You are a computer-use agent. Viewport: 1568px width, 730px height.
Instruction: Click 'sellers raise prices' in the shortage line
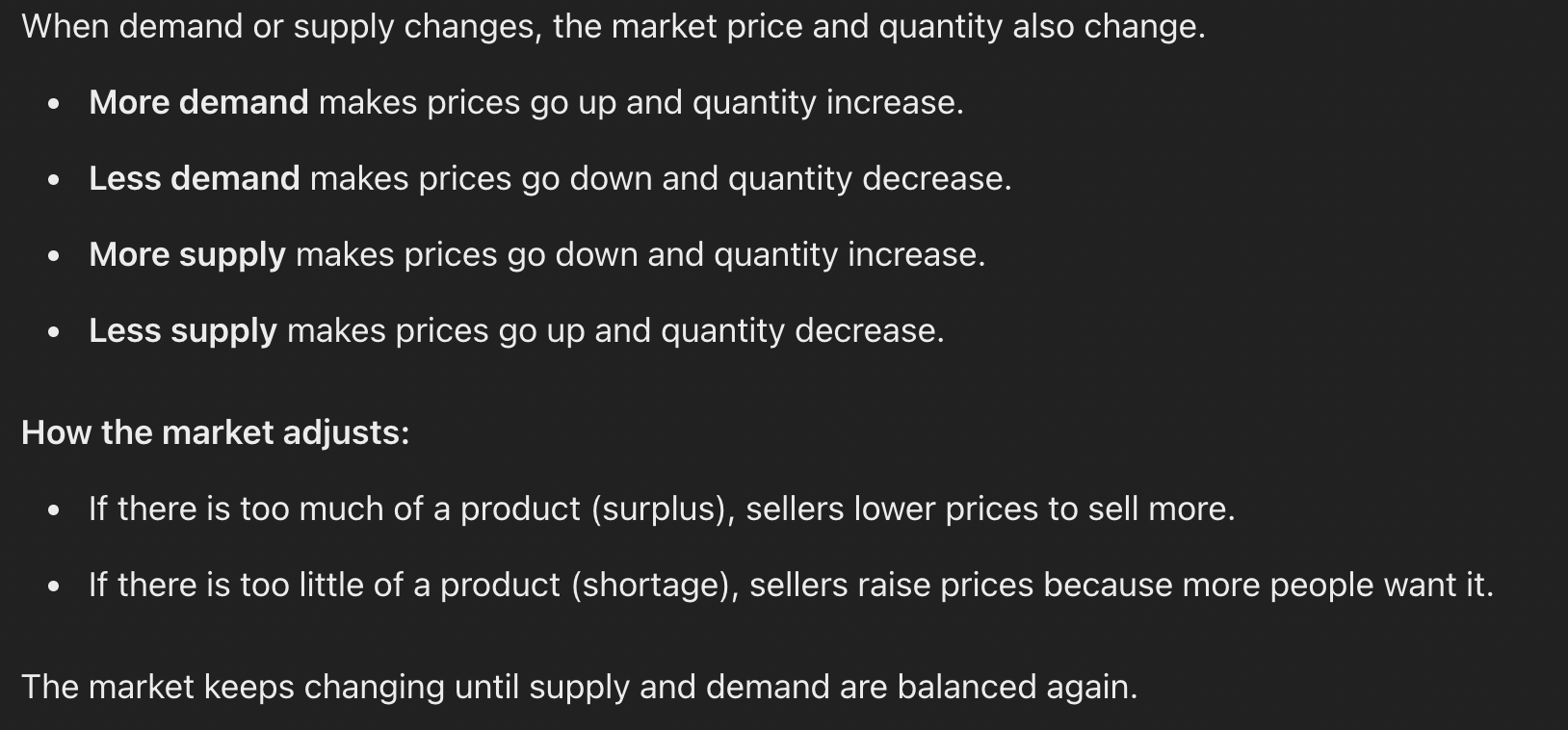(892, 585)
